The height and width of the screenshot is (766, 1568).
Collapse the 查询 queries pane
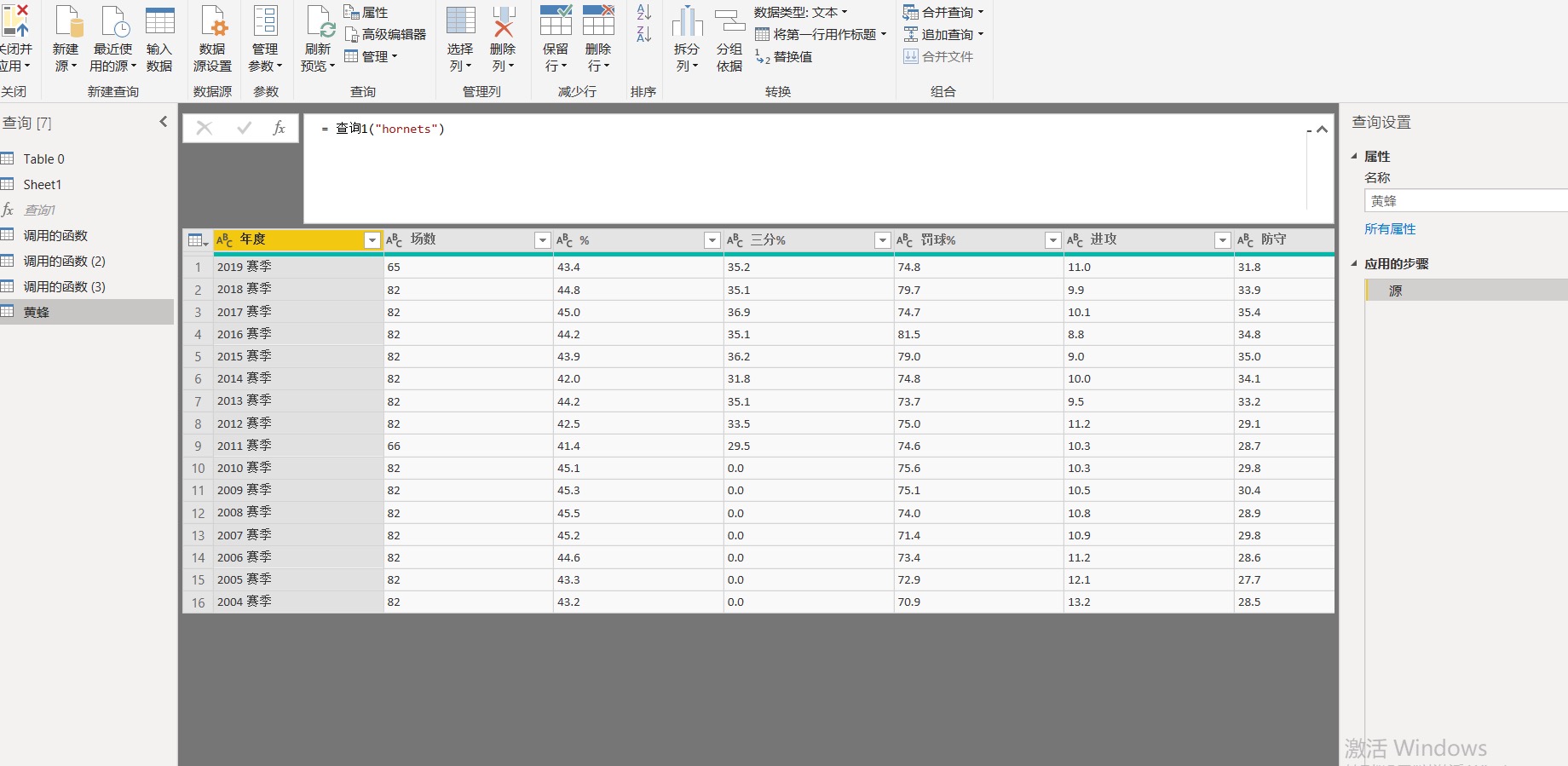click(164, 122)
